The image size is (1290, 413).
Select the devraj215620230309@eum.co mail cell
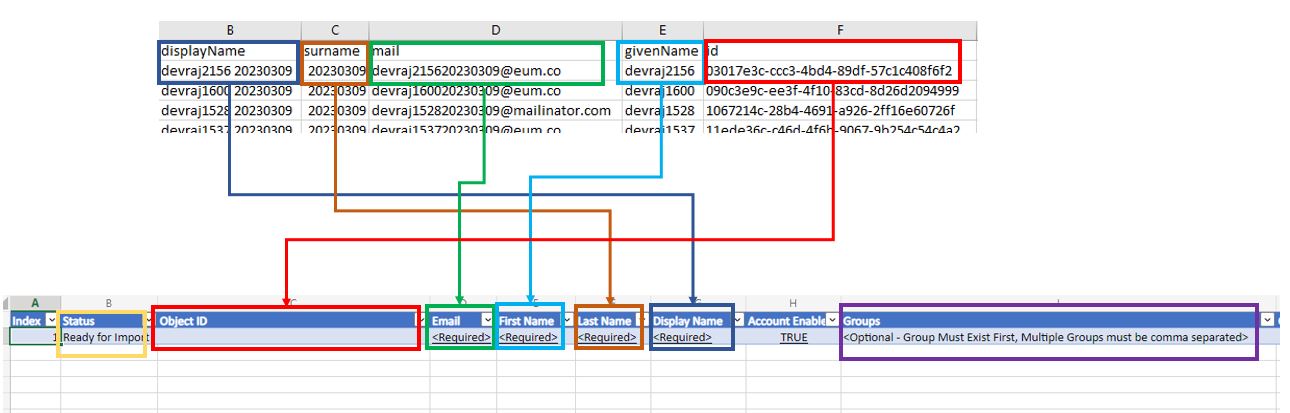click(485, 71)
